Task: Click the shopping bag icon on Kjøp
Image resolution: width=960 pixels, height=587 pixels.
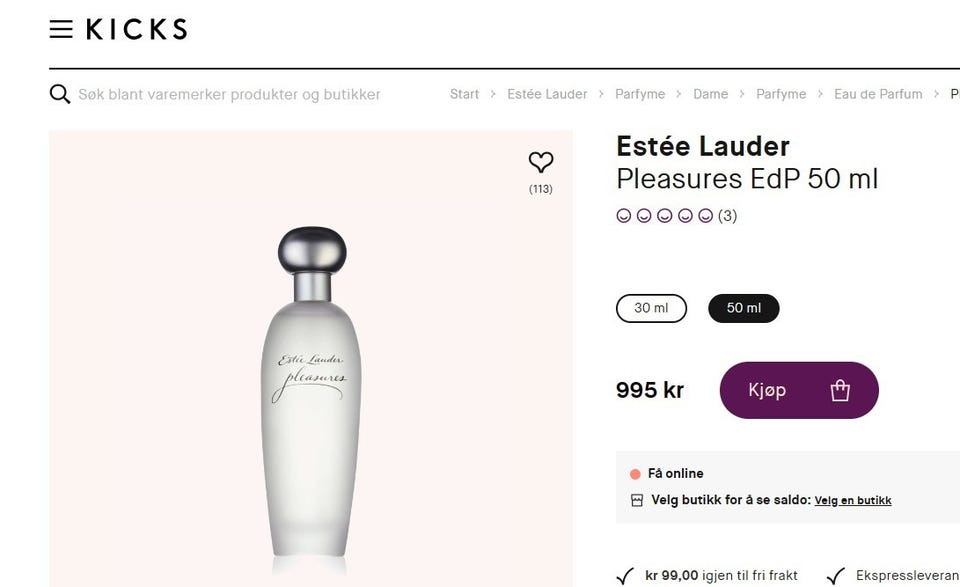Action: [840, 391]
